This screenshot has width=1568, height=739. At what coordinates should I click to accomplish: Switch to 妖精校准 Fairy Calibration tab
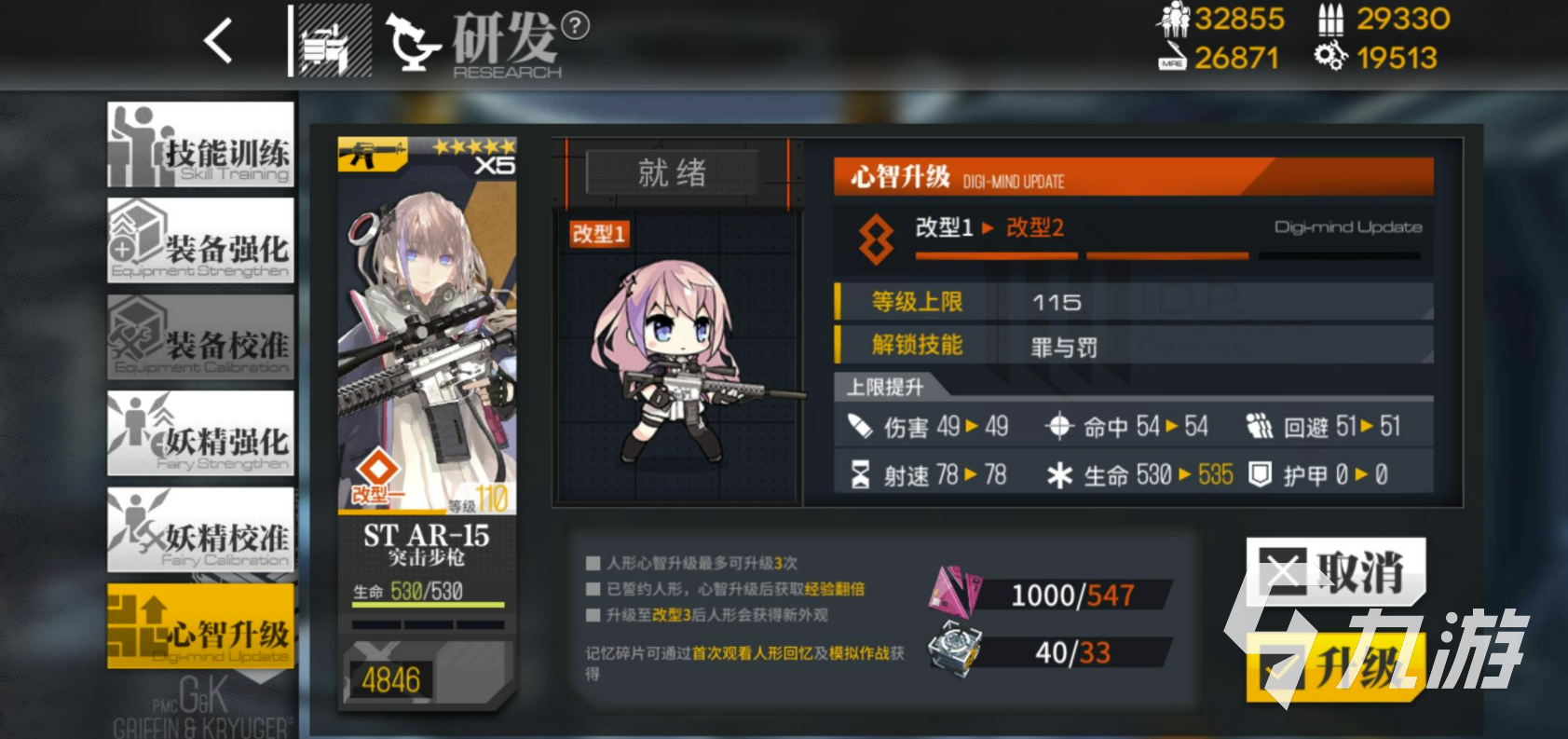click(200, 529)
